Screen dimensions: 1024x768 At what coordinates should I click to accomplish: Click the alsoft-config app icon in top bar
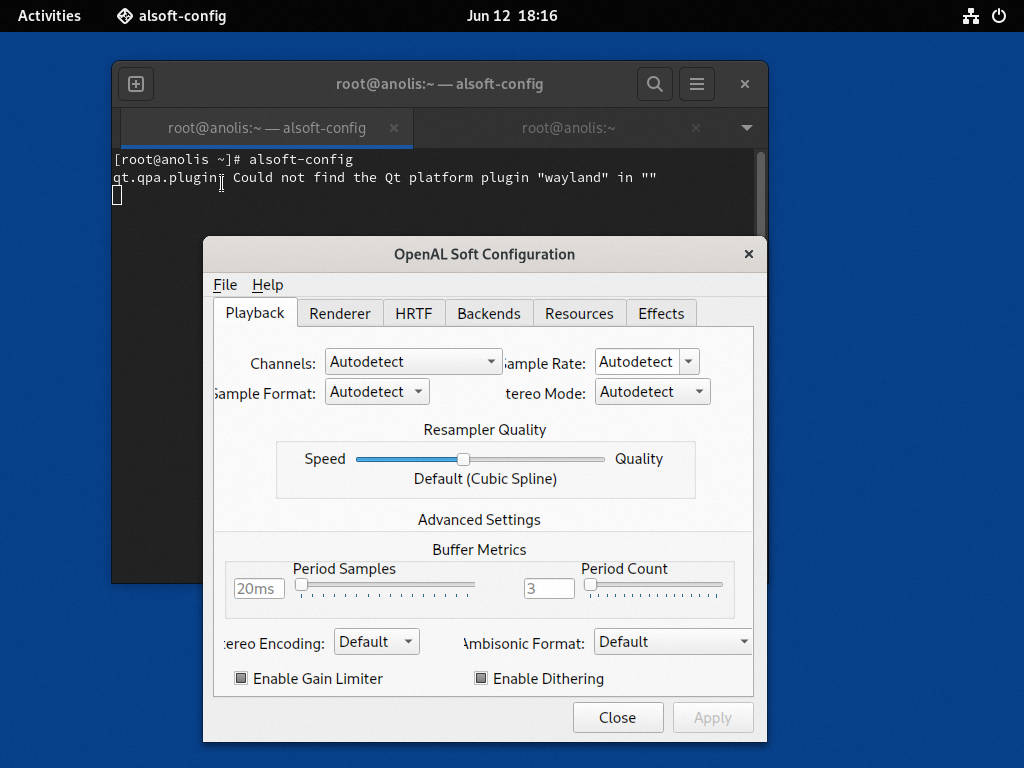(x=125, y=16)
